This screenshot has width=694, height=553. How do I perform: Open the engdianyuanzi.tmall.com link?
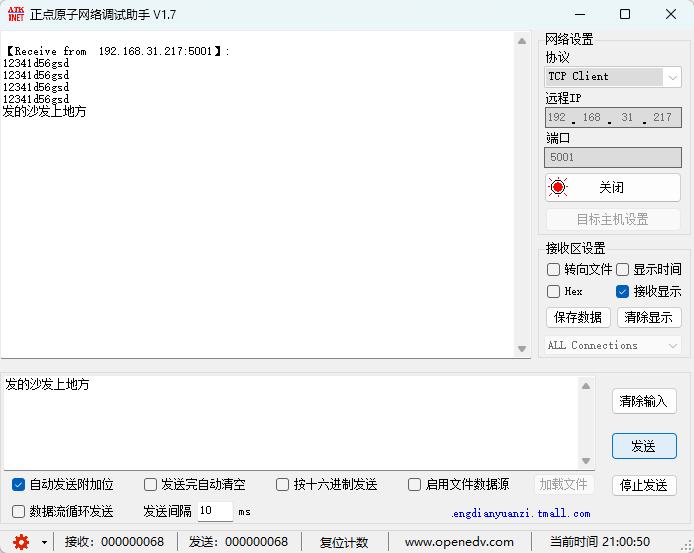point(521,514)
